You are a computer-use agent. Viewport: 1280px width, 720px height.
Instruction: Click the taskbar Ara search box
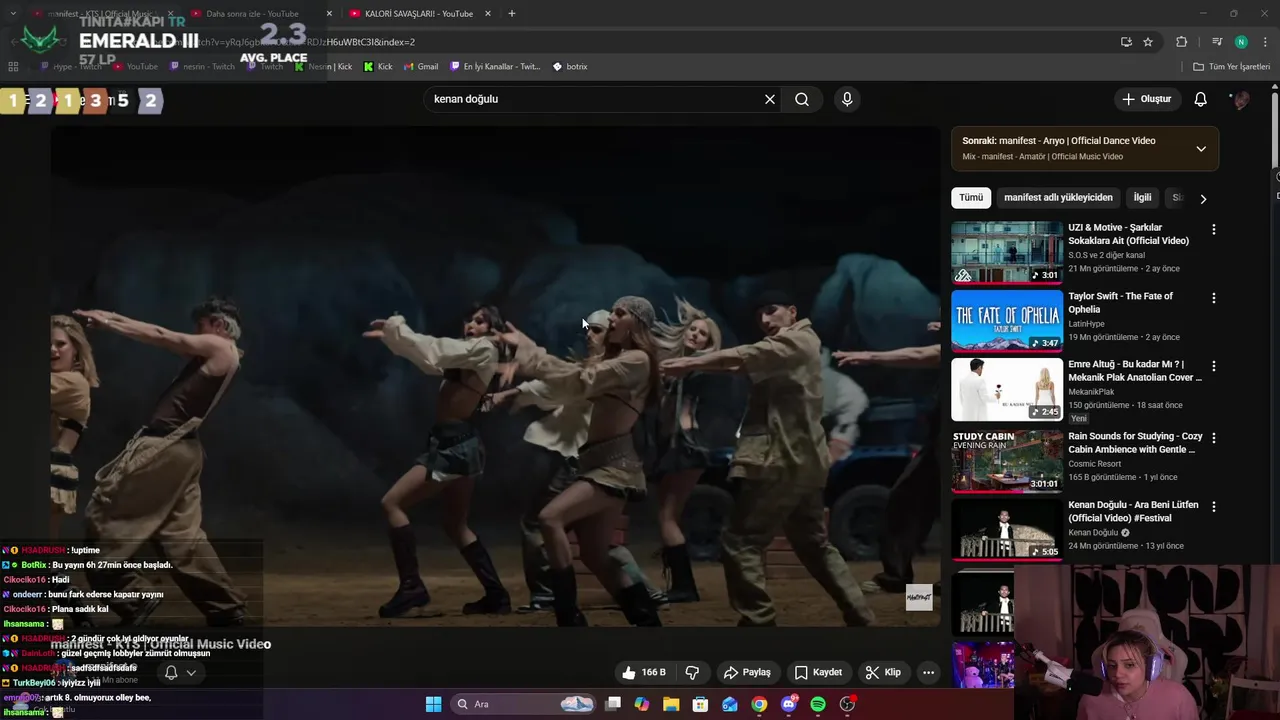pyautogui.click(x=524, y=704)
